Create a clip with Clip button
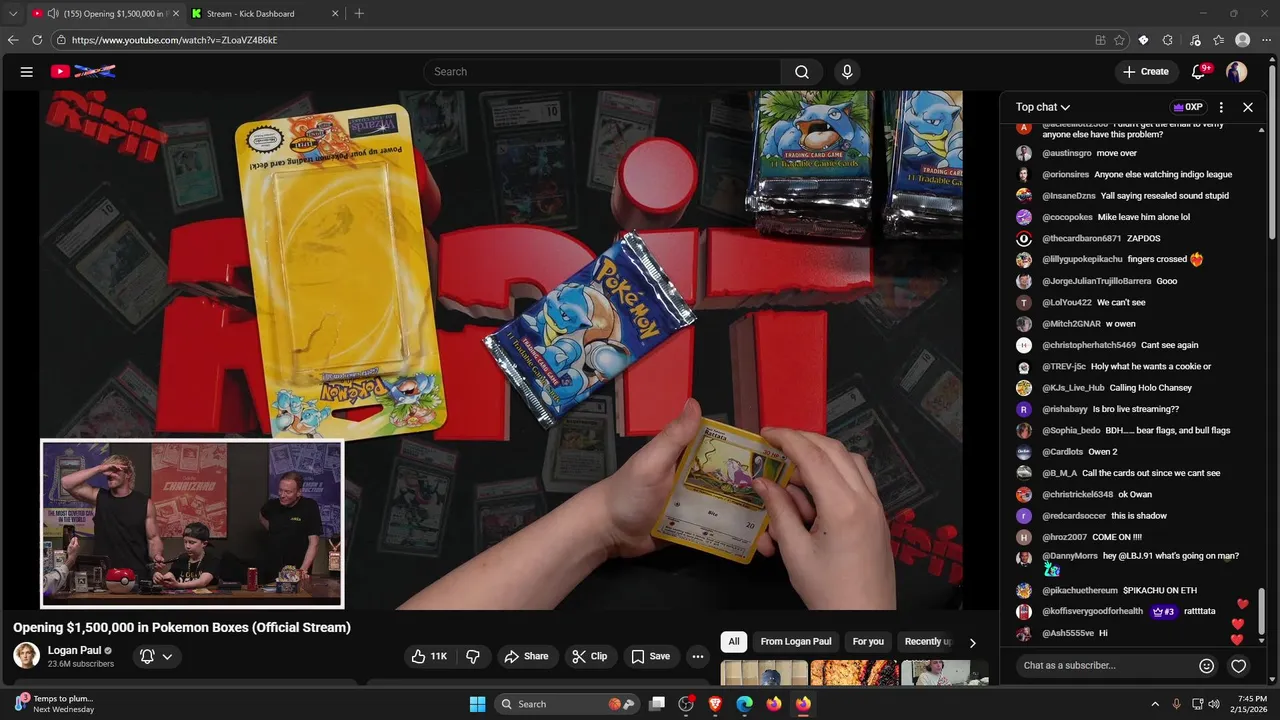Screen dimensions: 1280x720 (x=589, y=656)
